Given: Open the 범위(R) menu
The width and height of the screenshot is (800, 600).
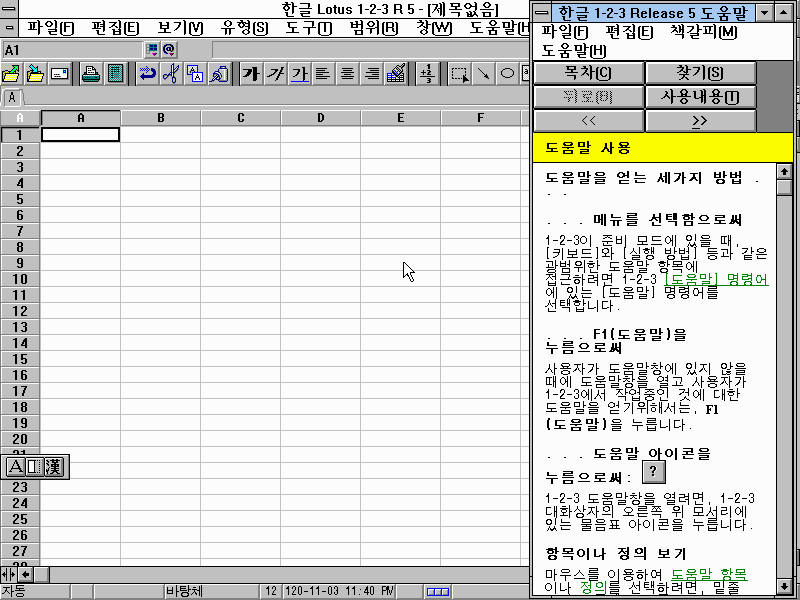Looking at the screenshot, I should coord(373,28).
